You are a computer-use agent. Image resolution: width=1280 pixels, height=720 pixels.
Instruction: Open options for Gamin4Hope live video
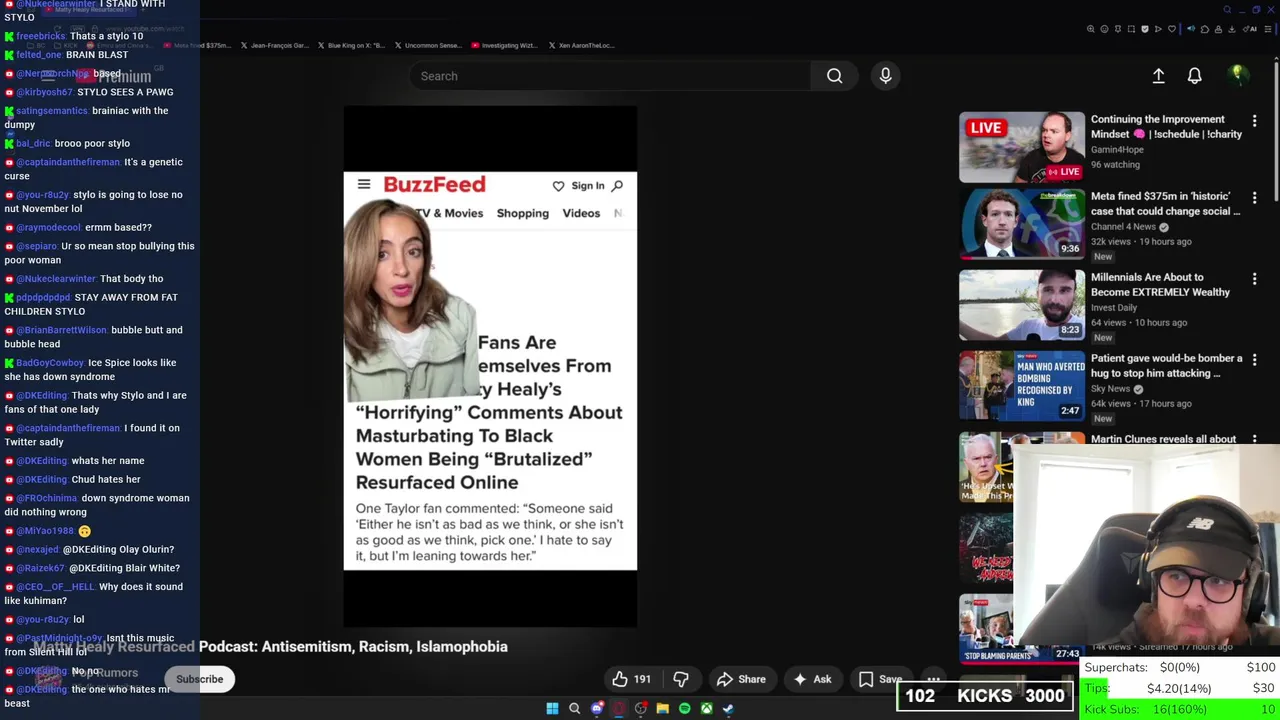pos(1254,121)
